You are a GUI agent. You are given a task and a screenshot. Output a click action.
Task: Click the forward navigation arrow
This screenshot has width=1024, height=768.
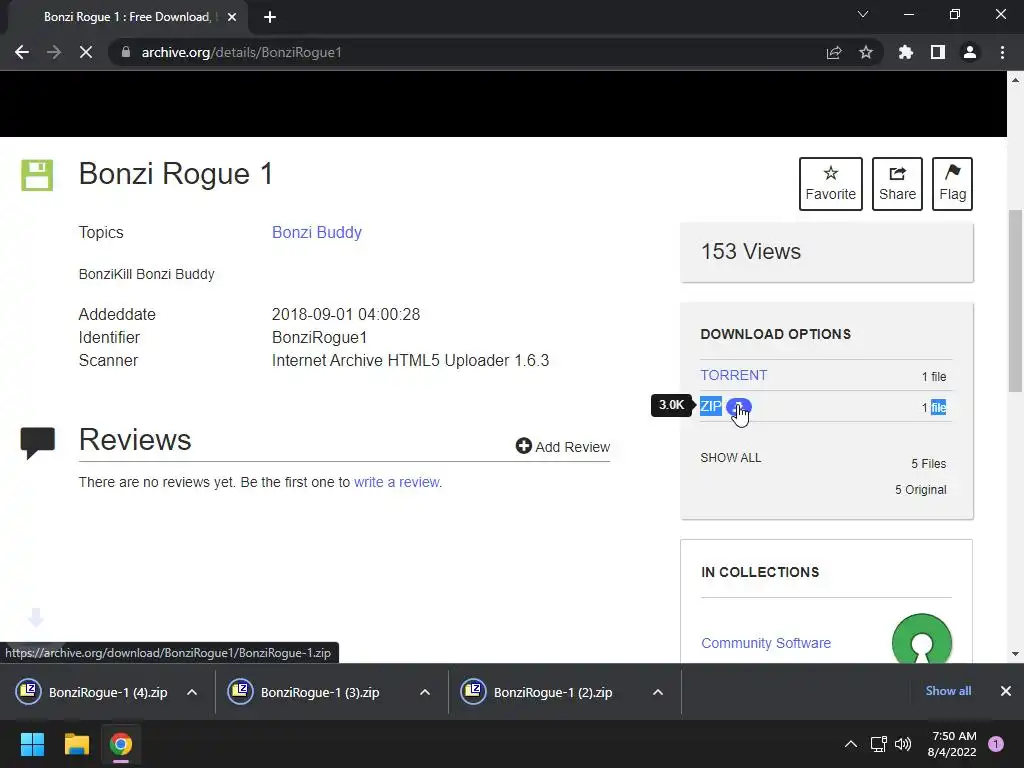(54, 52)
